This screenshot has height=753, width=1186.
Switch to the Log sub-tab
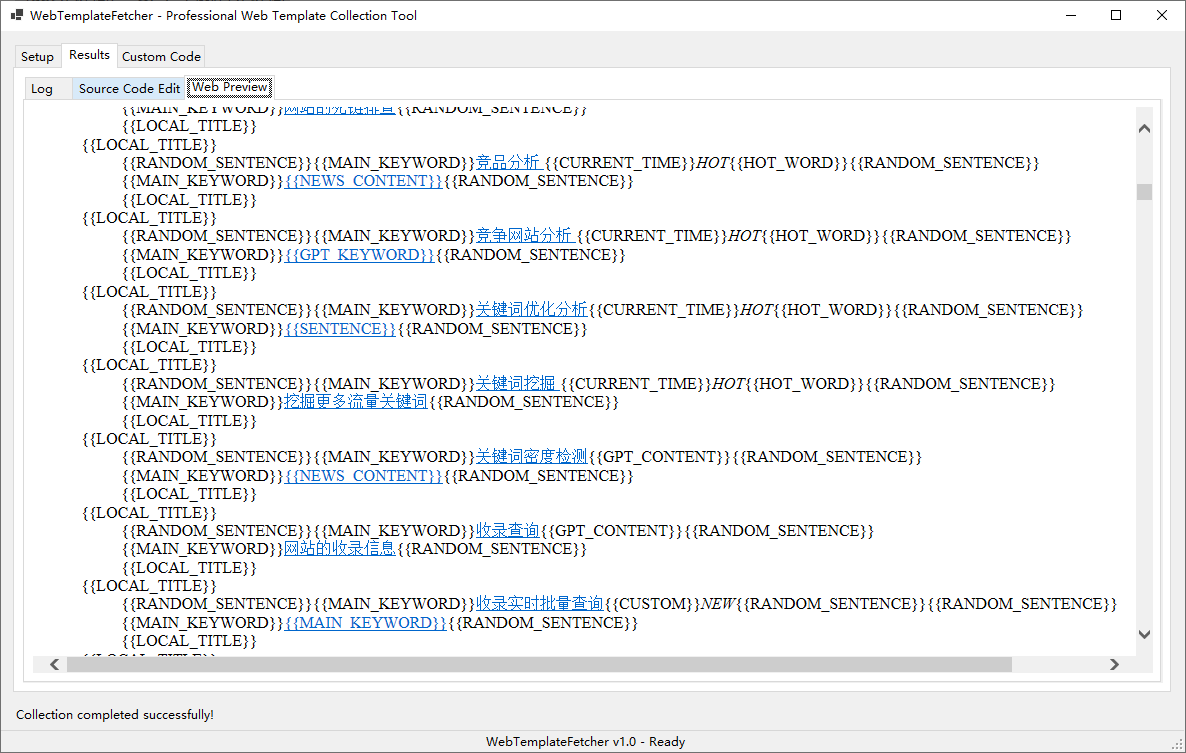click(41, 88)
